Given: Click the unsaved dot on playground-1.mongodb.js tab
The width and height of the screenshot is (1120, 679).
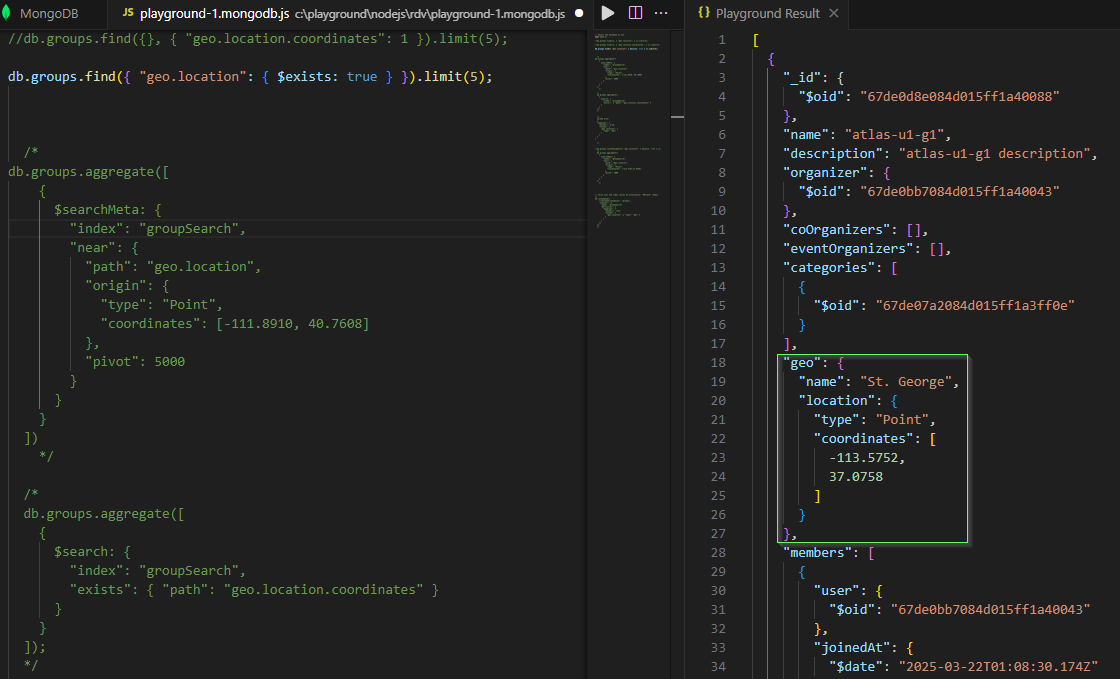Looking at the screenshot, I should (x=579, y=14).
